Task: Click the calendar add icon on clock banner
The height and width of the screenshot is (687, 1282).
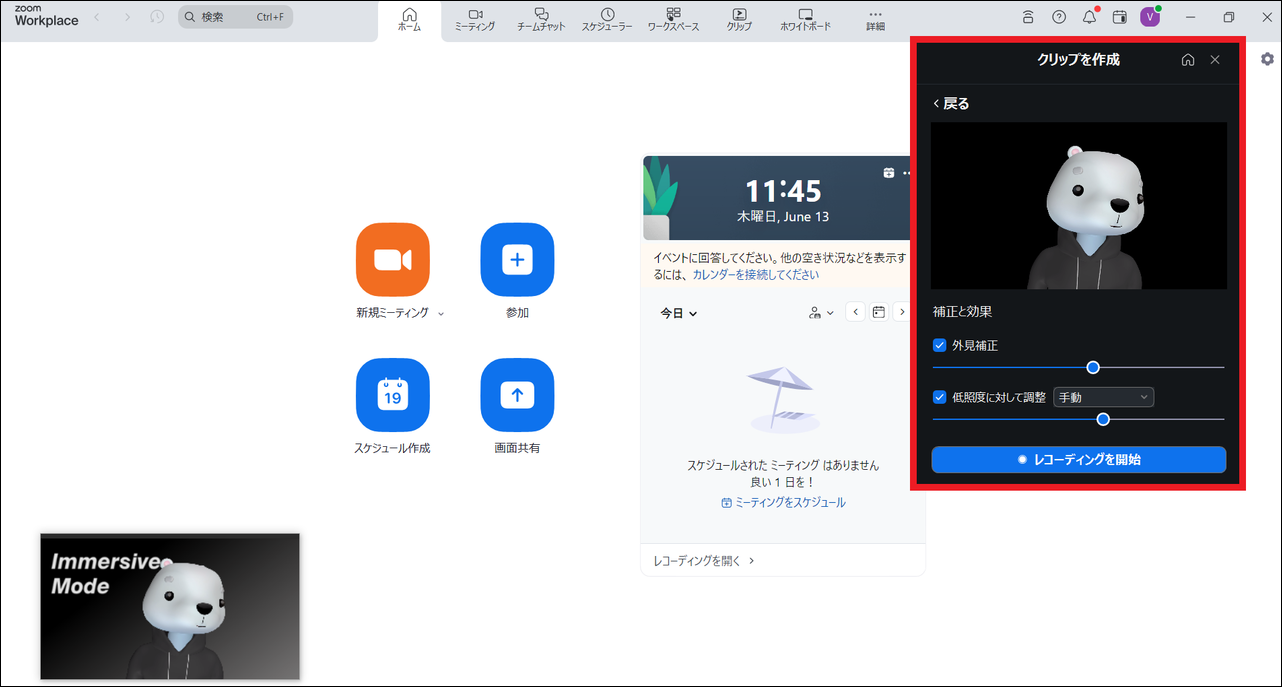Action: tap(889, 173)
